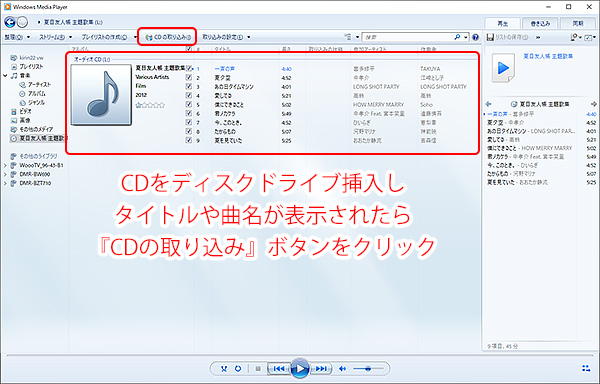Switch to the 再生 tab
Screen dimensions: 600x384
[x=502, y=24]
